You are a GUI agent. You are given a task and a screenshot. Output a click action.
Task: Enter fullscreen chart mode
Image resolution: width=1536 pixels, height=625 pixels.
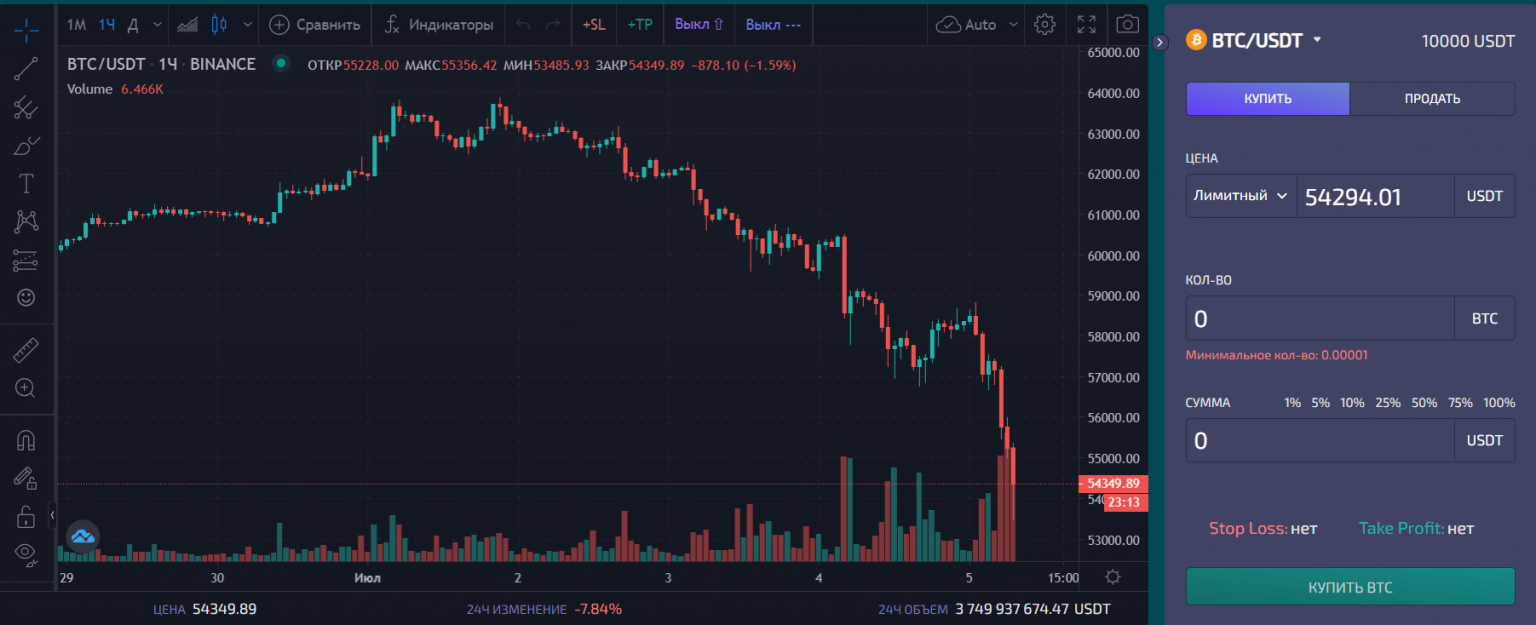1087,24
